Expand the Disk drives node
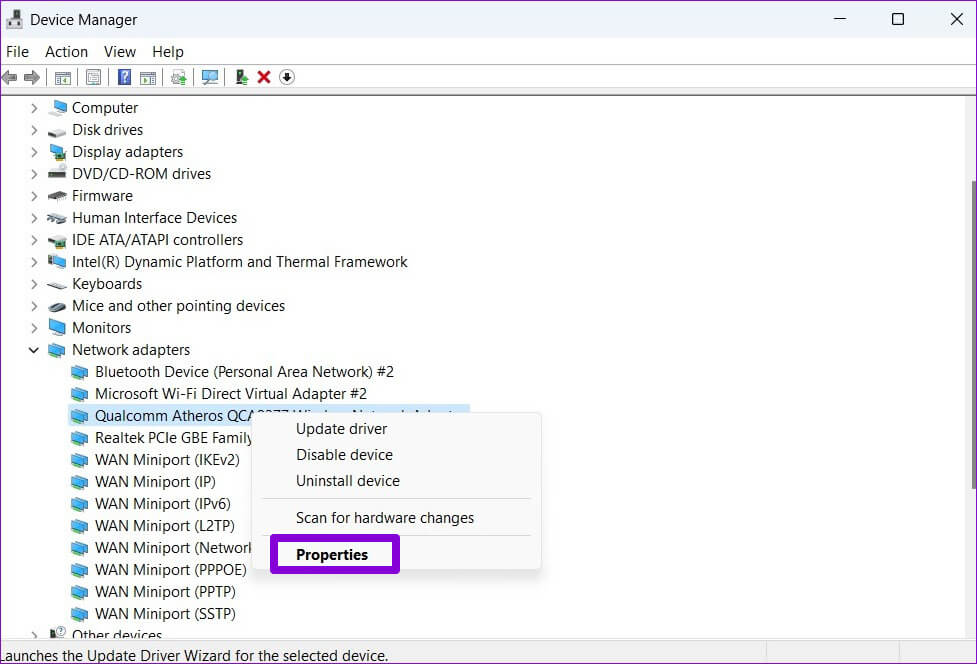 click(34, 130)
